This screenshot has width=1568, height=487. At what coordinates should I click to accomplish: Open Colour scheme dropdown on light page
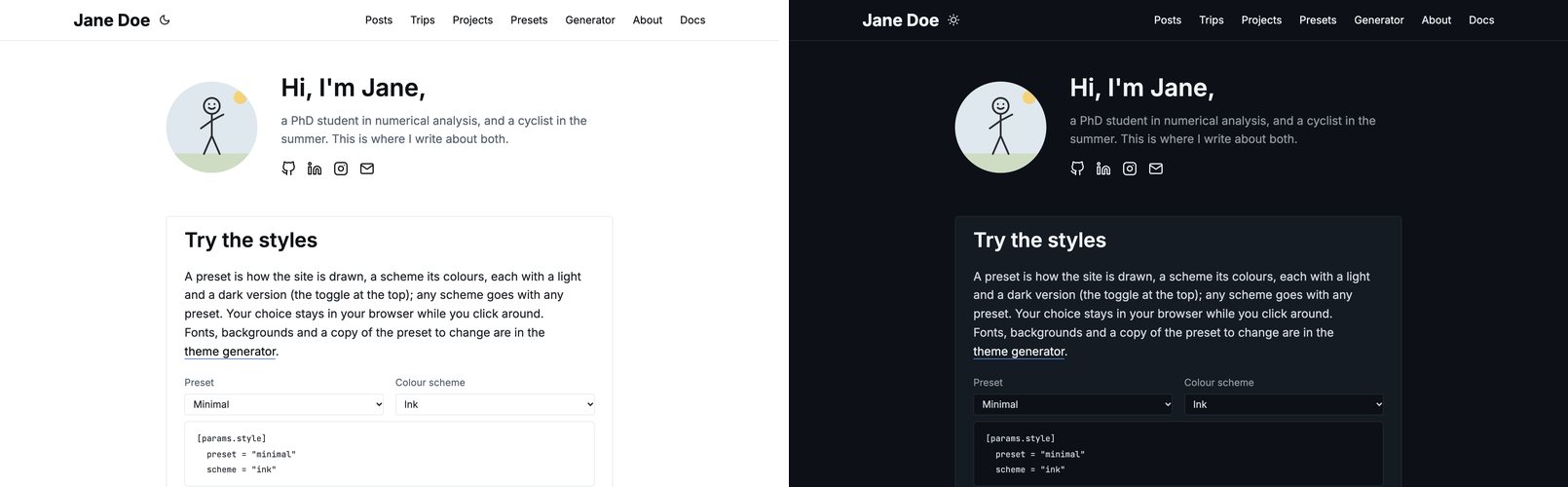click(x=495, y=404)
